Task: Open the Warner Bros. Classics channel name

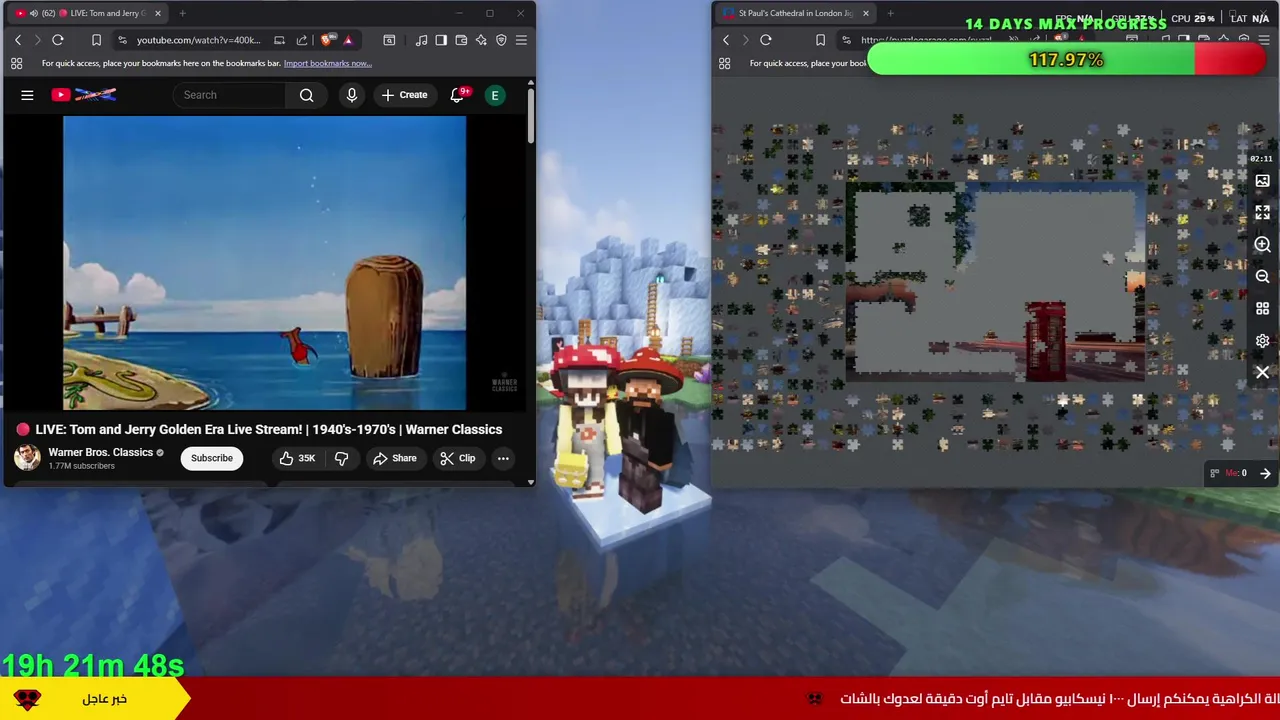Action: 100,452
